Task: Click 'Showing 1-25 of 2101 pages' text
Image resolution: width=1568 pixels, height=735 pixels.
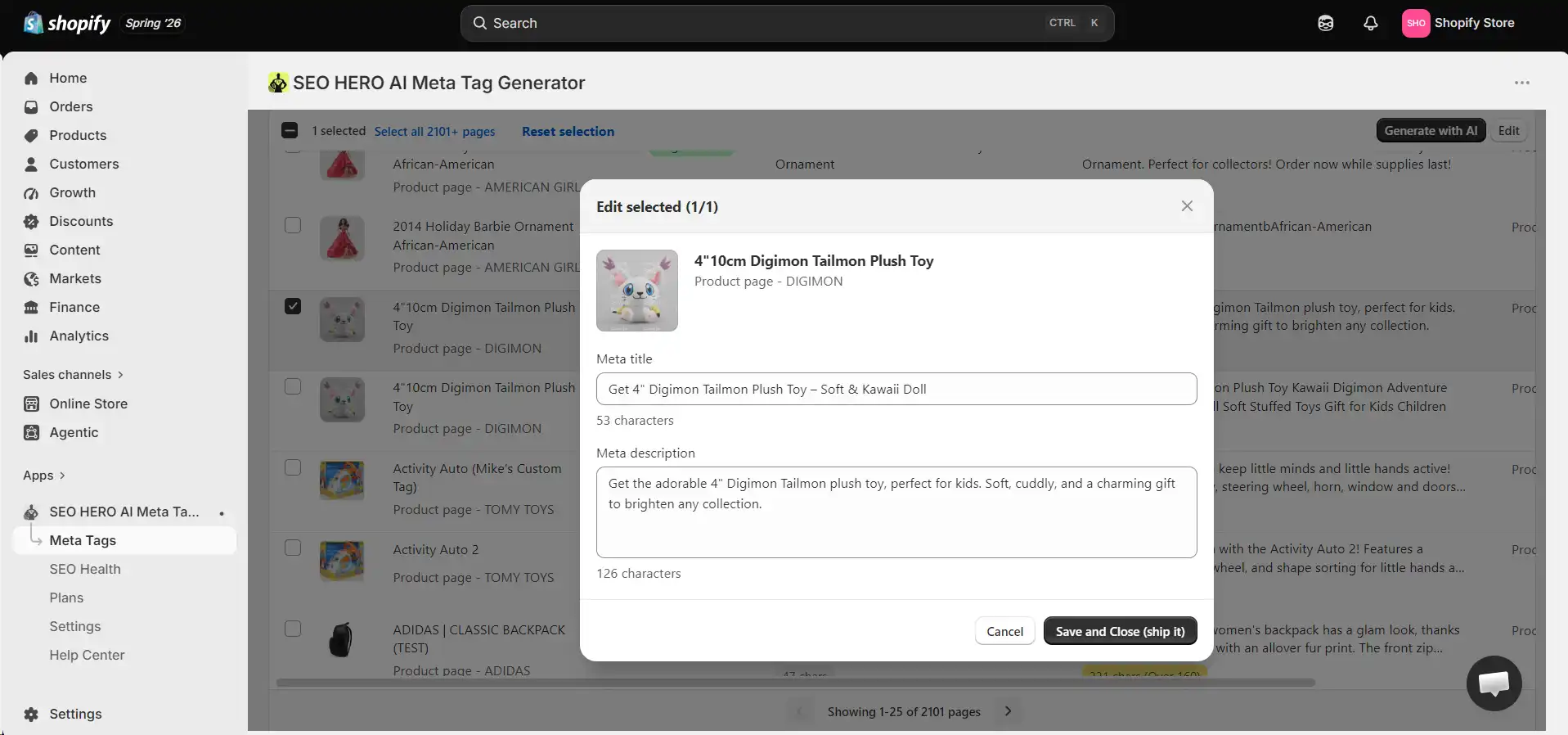Action: (904, 712)
